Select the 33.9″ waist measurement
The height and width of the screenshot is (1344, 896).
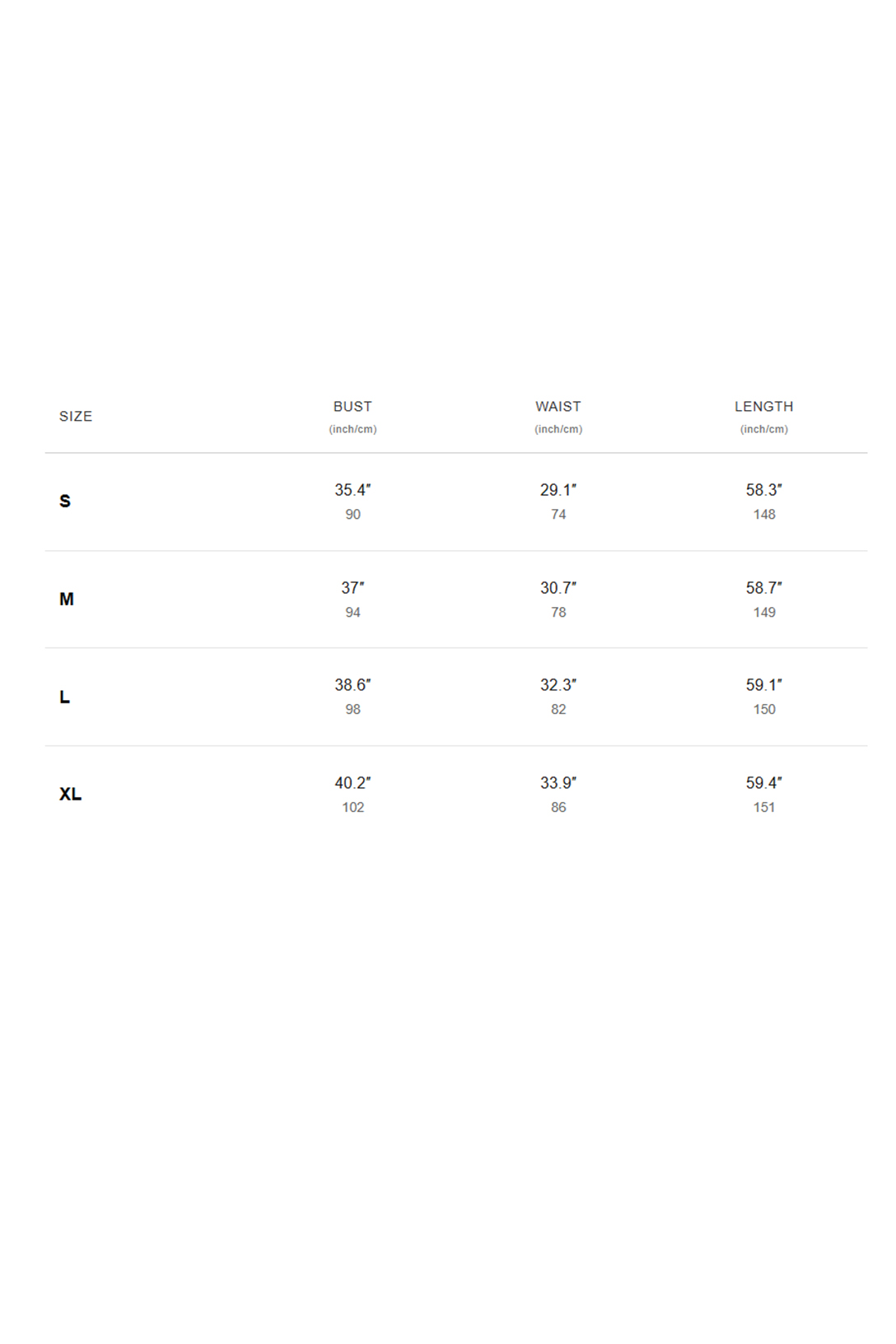(x=558, y=783)
